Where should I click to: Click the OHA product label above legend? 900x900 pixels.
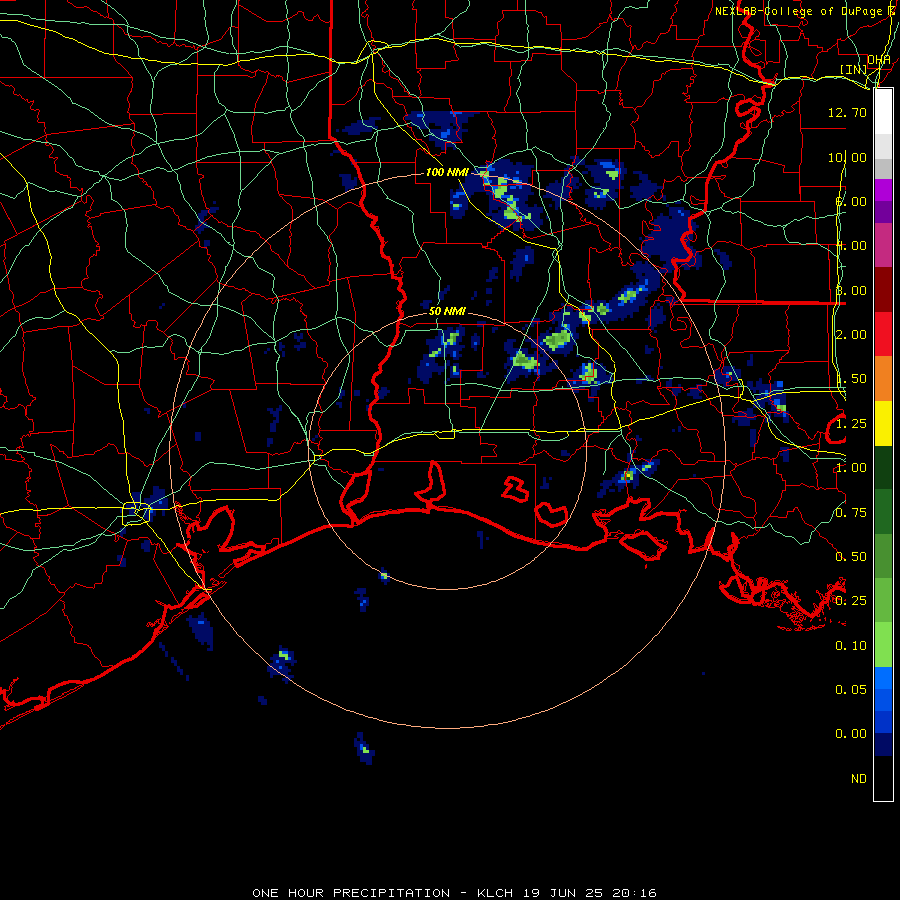coord(879,60)
